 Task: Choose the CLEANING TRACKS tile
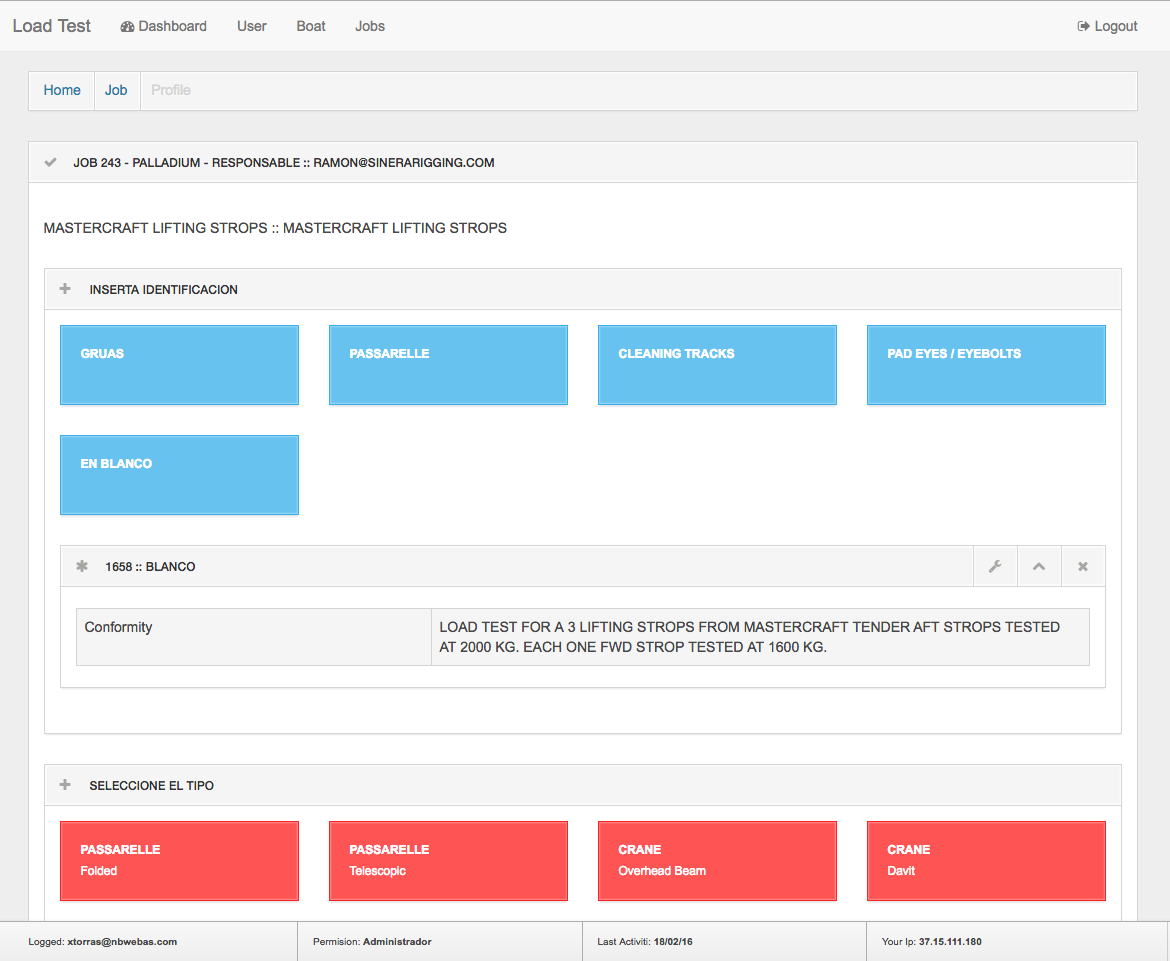click(x=717, y=365)
